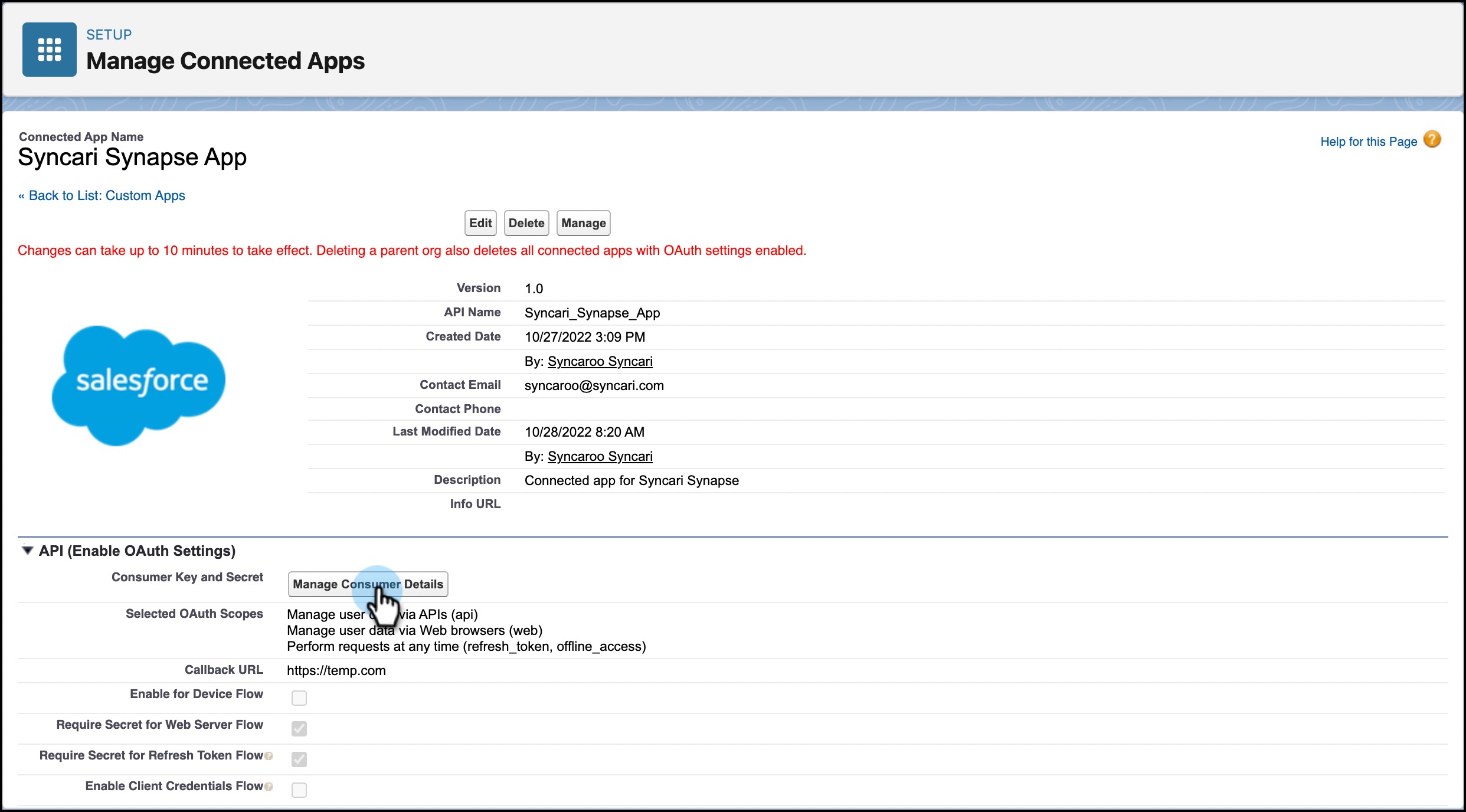Screen dimensions: 1466x812
Task: Click the Manage button
Action: [583, 223]
